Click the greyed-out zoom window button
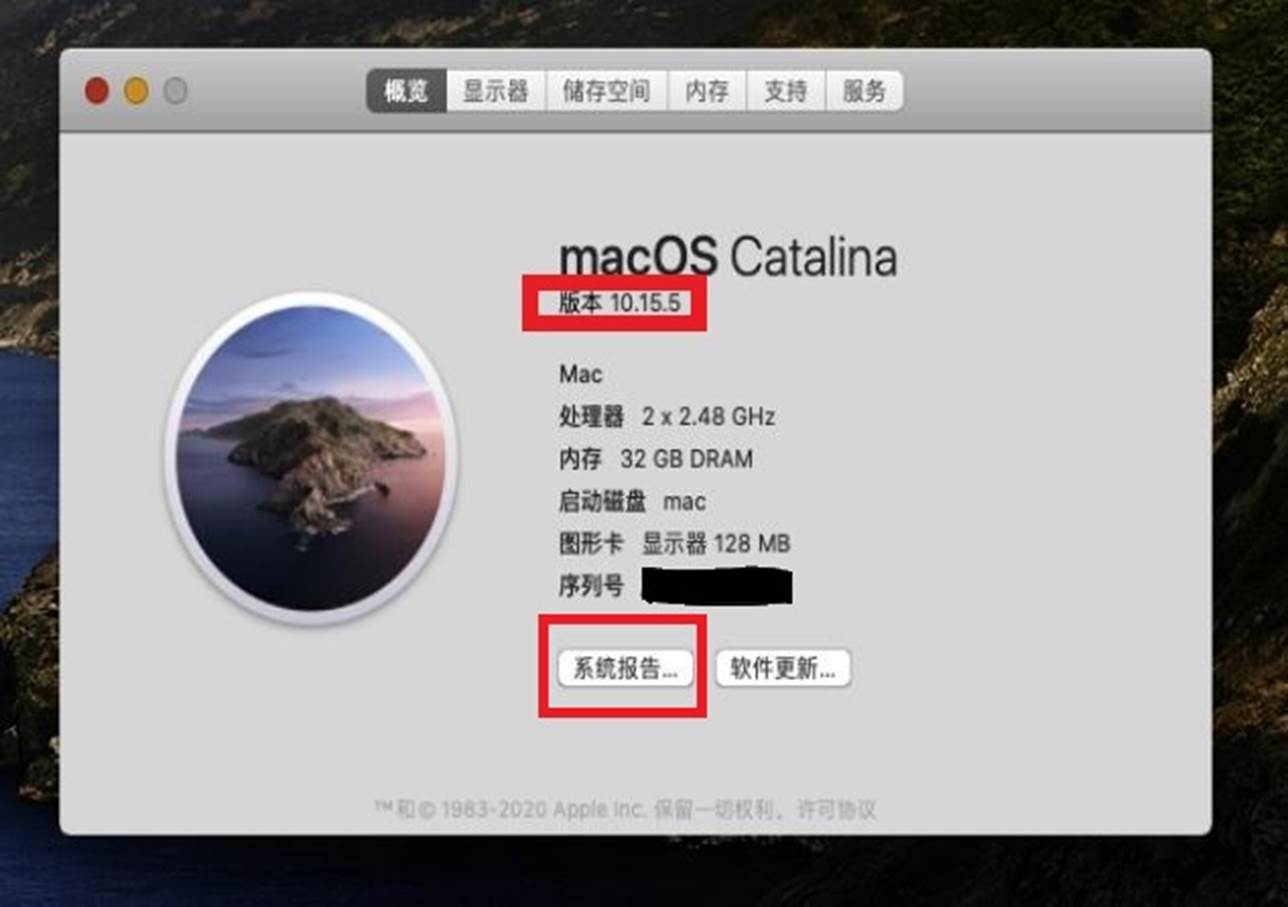 coord(175,91)
